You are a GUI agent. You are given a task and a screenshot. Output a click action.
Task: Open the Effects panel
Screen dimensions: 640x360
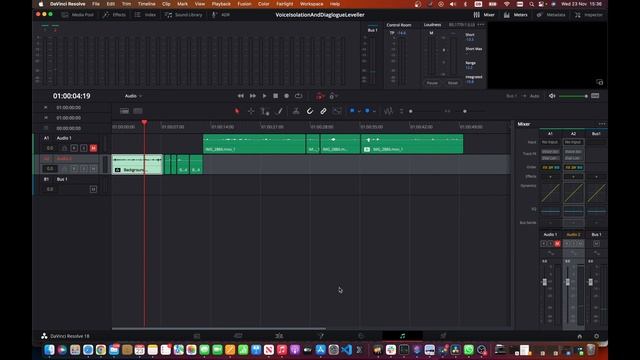[x=114, y=15]
